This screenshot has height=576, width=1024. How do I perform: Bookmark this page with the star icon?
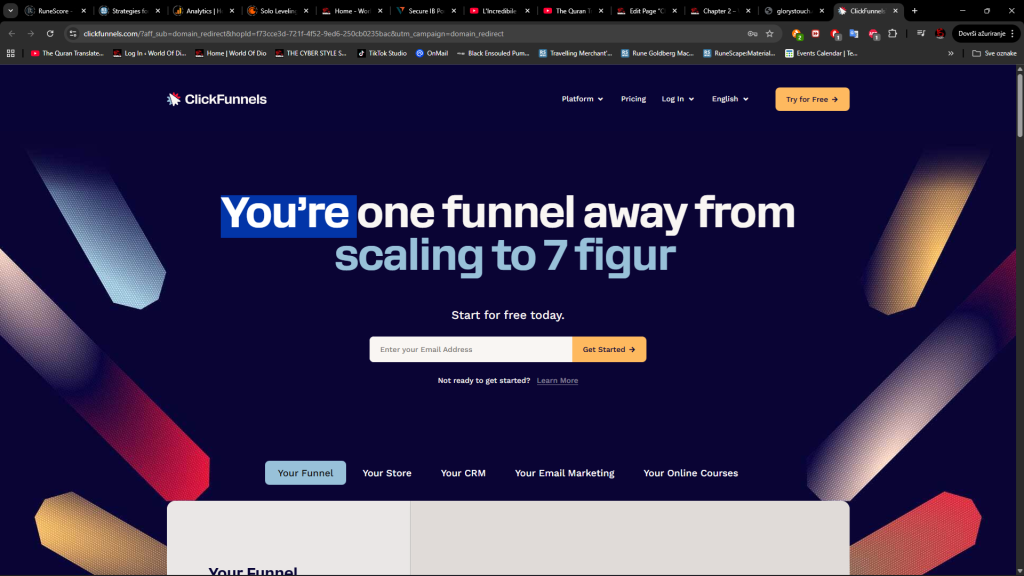click(769, 33)
